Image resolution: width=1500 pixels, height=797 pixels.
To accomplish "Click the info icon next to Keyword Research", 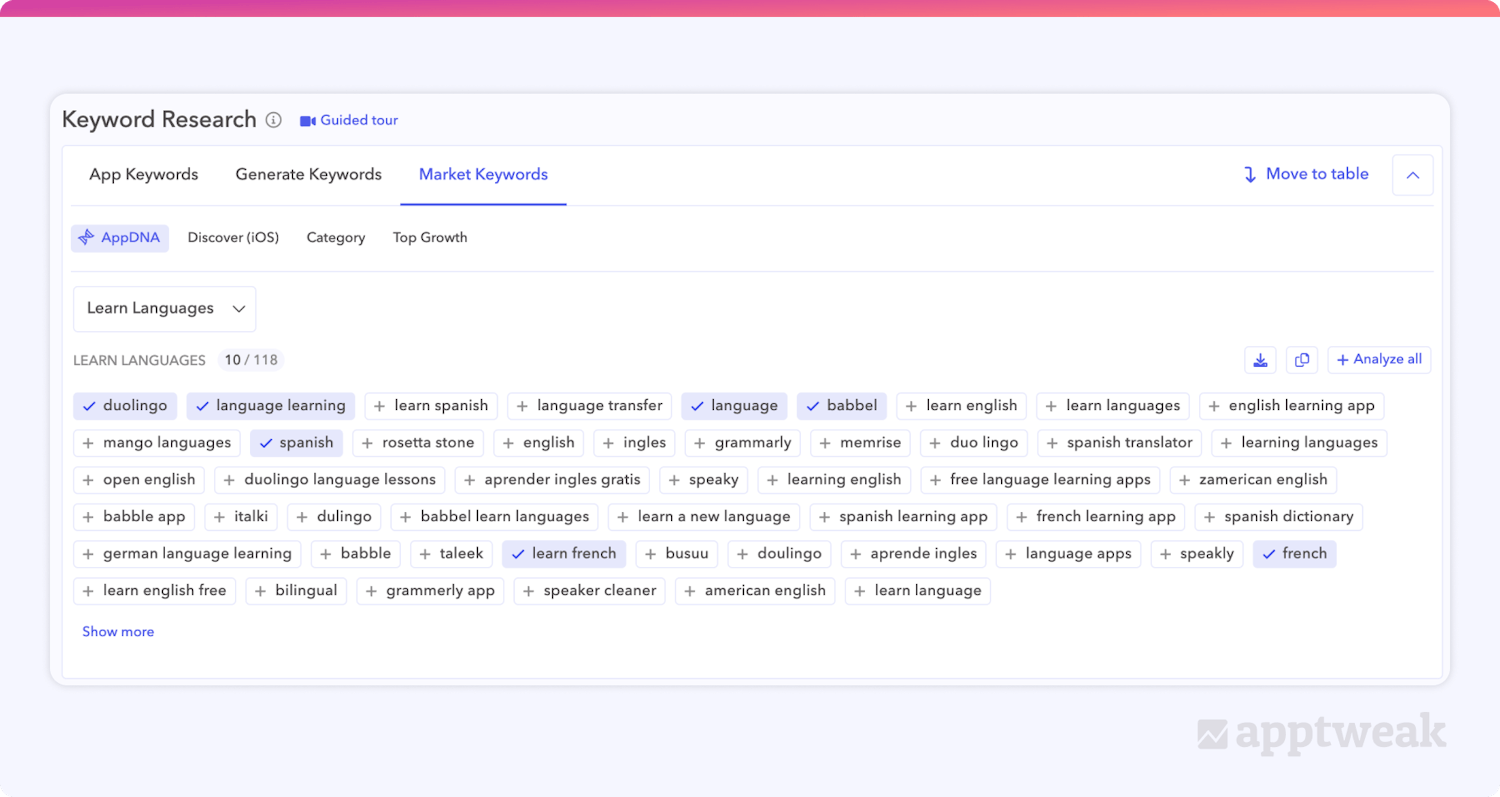I will point(273,119).
